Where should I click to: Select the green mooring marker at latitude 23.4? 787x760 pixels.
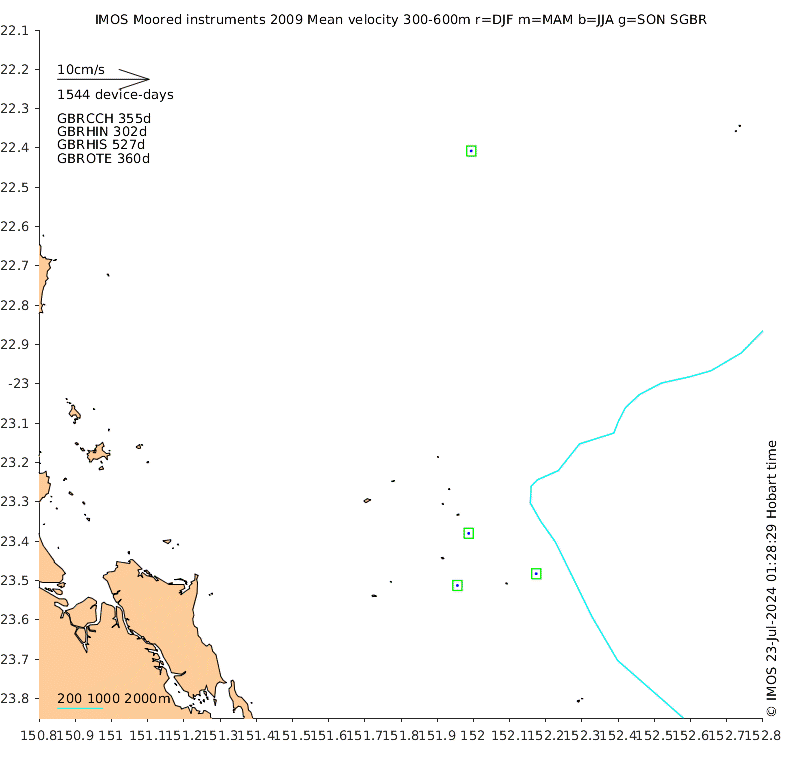point(468,533)
